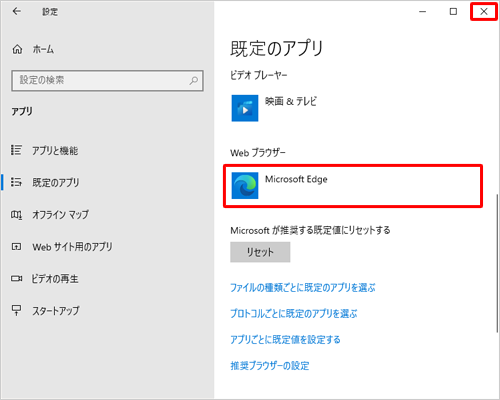This screenshot has width=500, height=400.
Task: Open プロトコルごとに既定のアプリを選ぶ link
Action: pos(294,313)
